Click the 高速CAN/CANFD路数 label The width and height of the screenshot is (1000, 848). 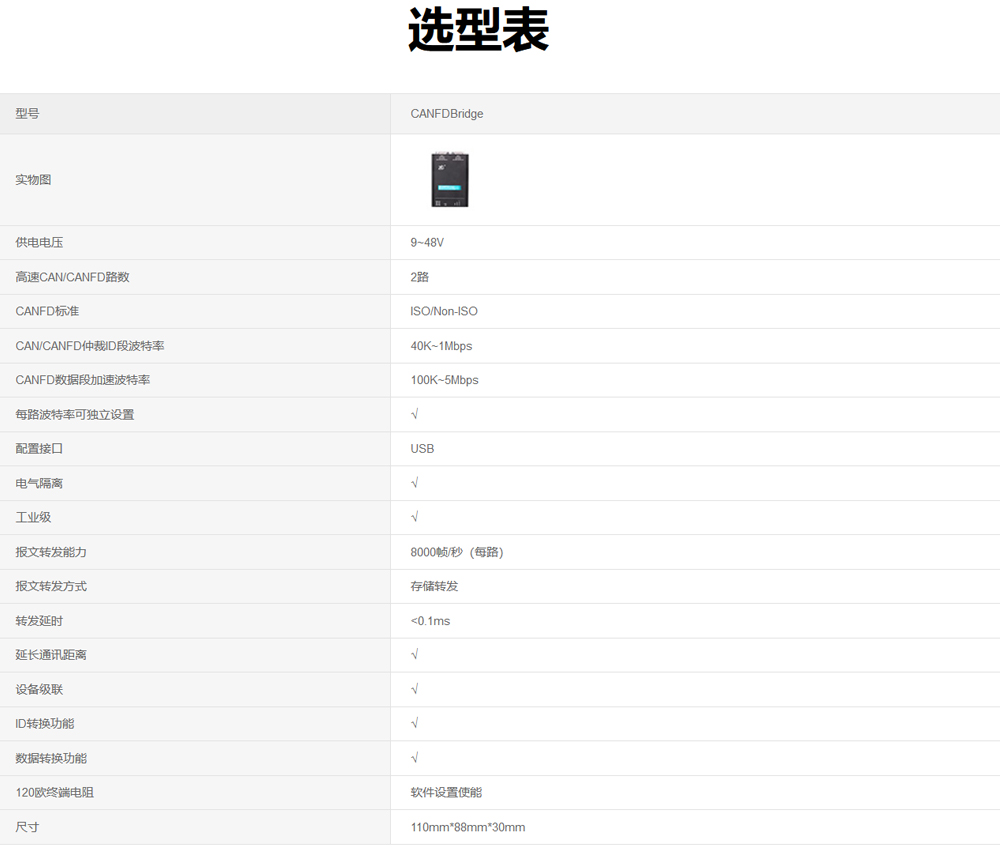click(x=72, y=277)
